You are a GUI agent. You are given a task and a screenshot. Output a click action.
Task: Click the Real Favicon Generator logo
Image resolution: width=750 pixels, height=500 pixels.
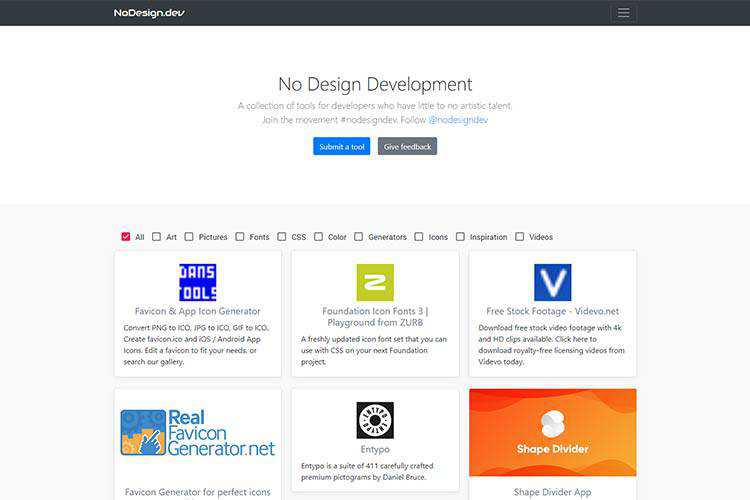tap(197, 433)
